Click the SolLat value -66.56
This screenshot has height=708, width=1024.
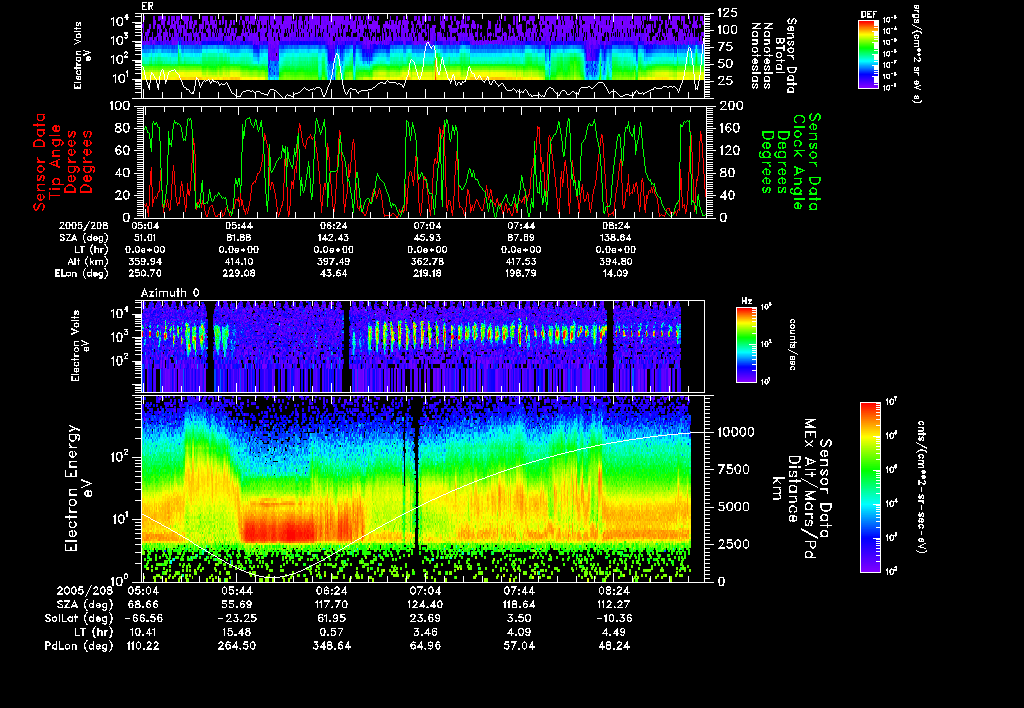click(x=142, y=618)
